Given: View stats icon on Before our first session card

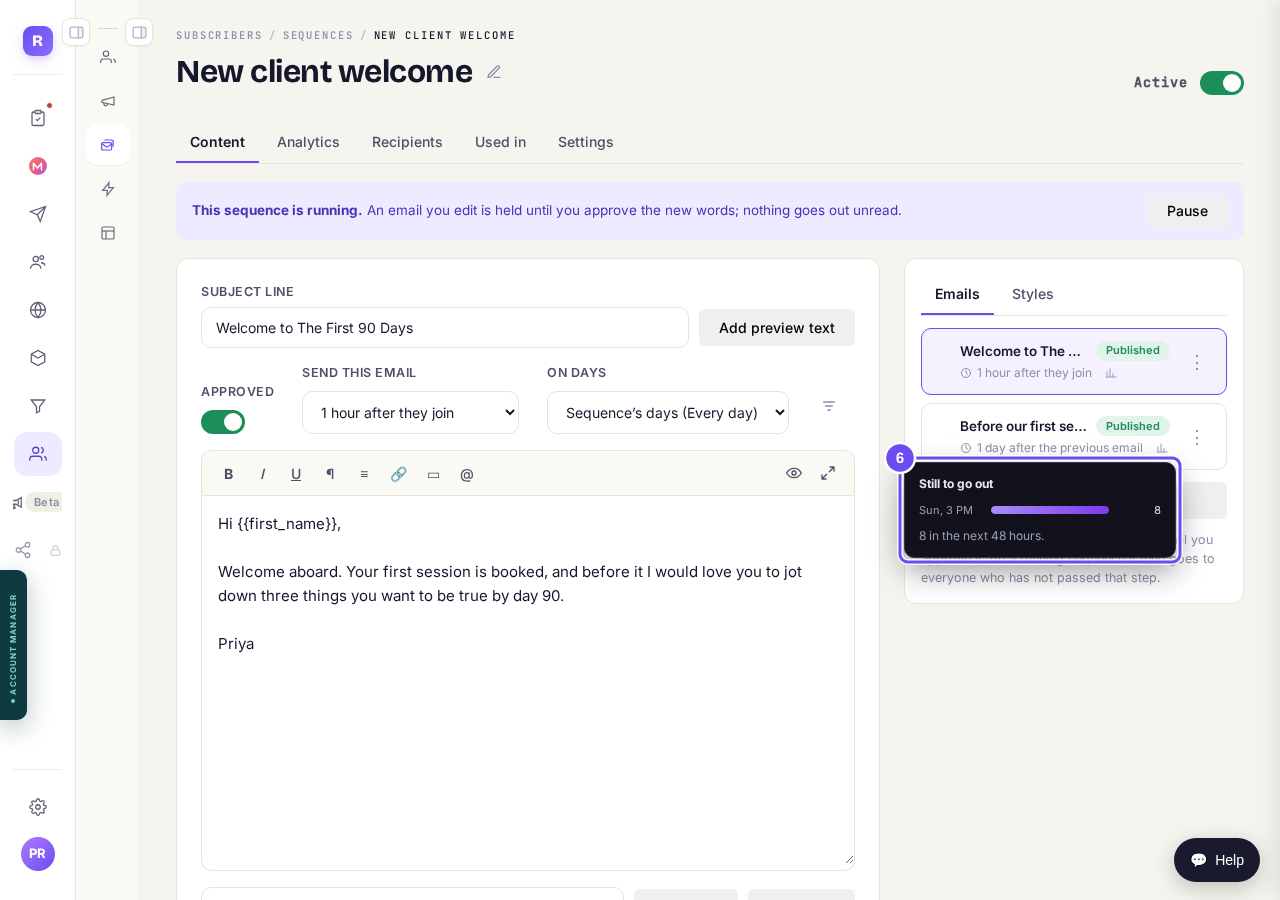Looking at the screenshot, I should 1162,448.
